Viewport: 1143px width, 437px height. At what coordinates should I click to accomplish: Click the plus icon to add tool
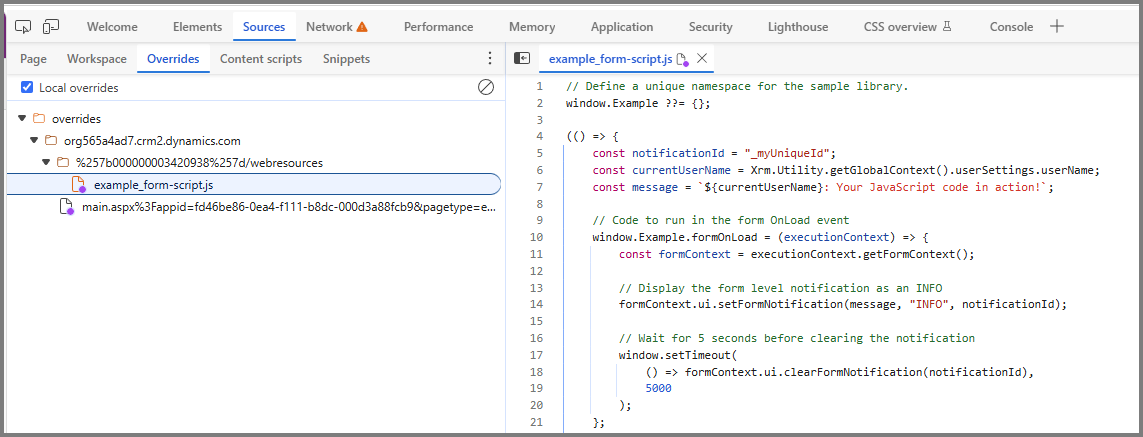click(x=1057, y=27)
